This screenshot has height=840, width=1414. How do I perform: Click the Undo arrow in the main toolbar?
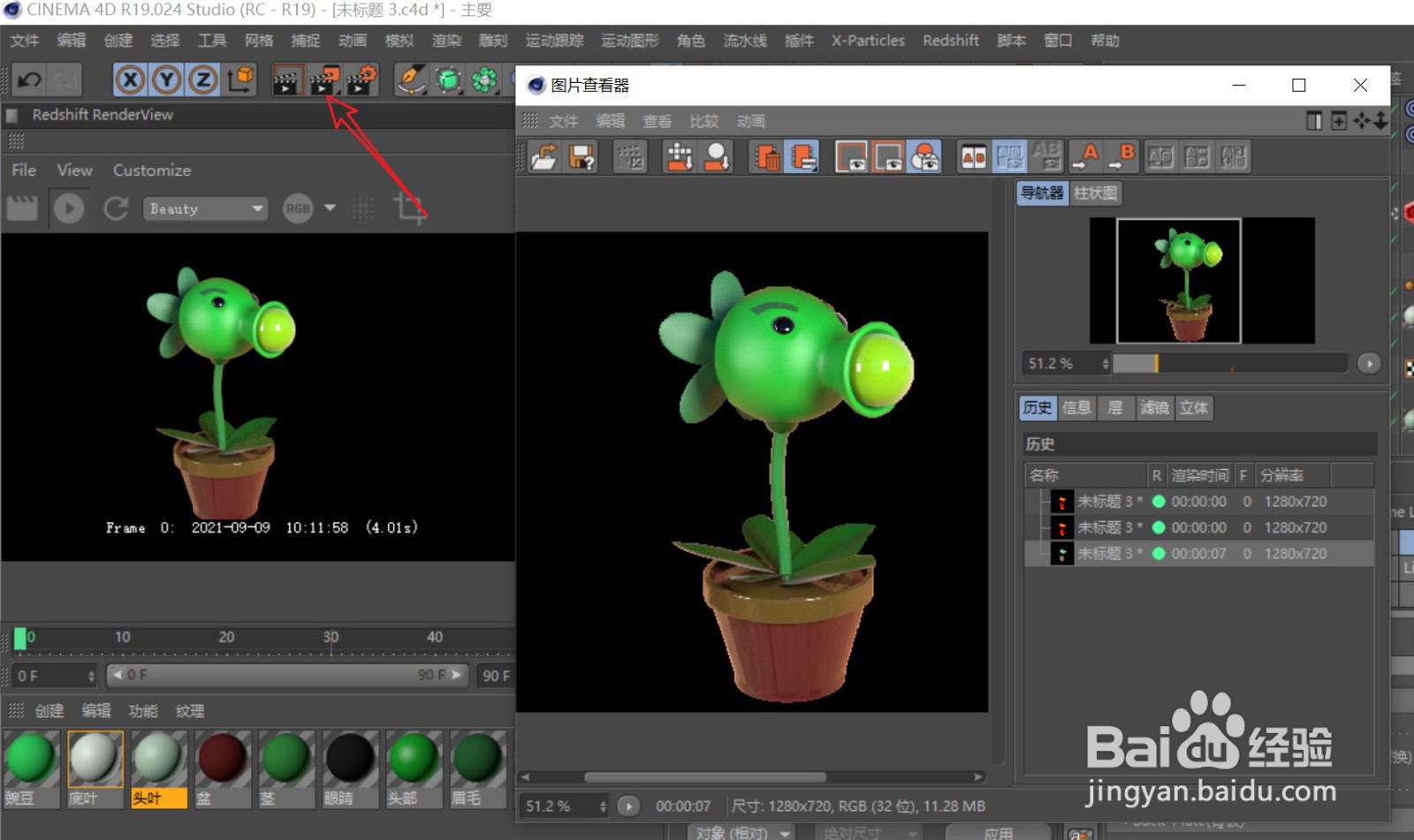pyautogui.click(x=29, y=80)
